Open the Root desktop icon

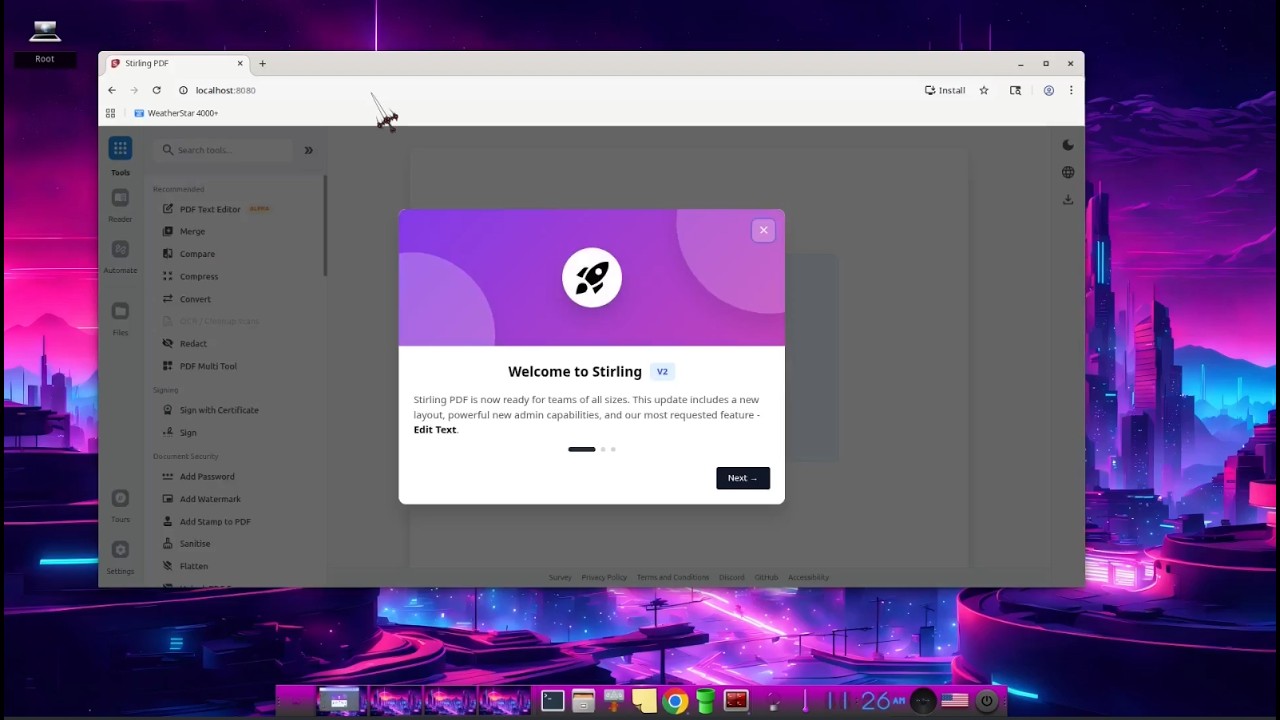(x=44, y=43)
